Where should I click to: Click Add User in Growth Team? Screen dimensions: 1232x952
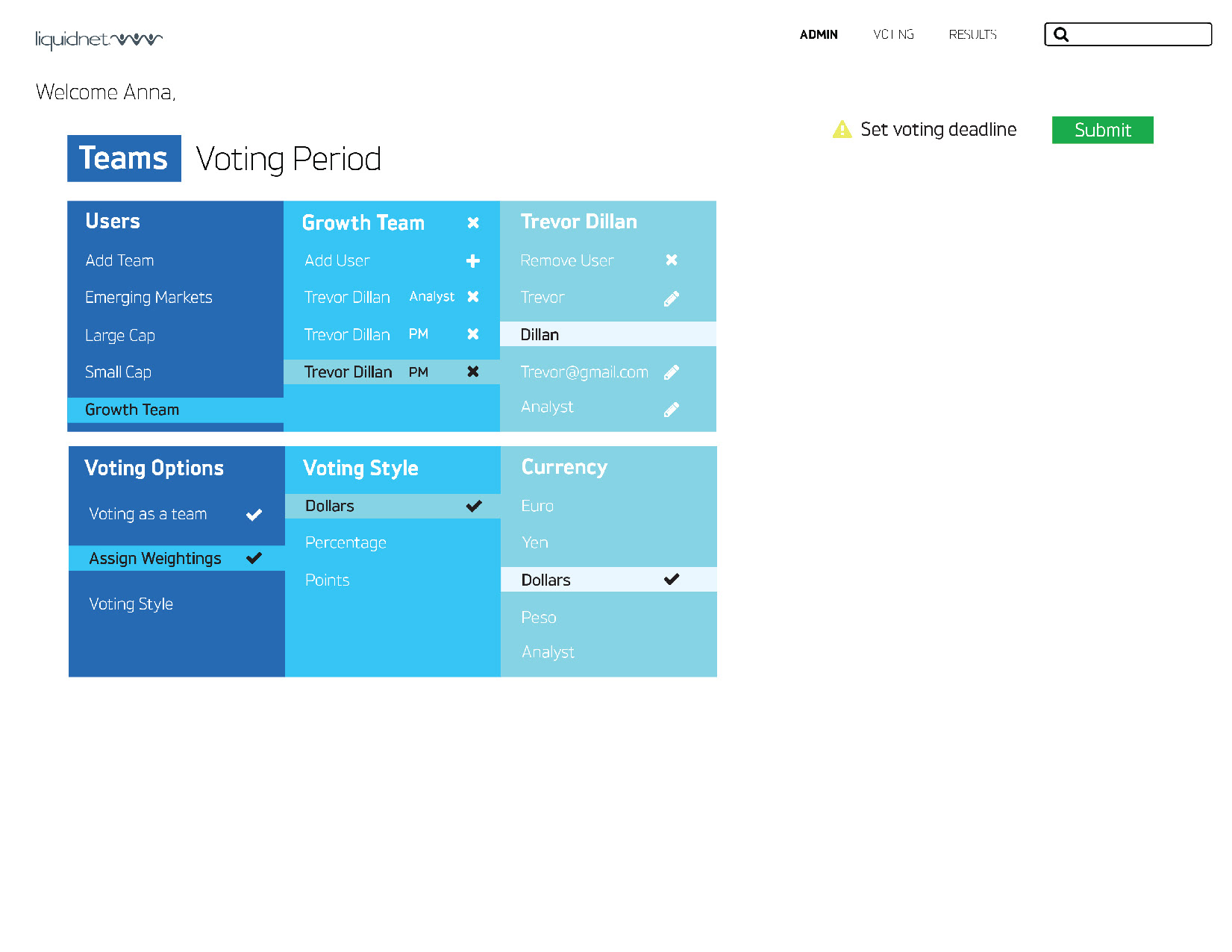coord(337,260)
